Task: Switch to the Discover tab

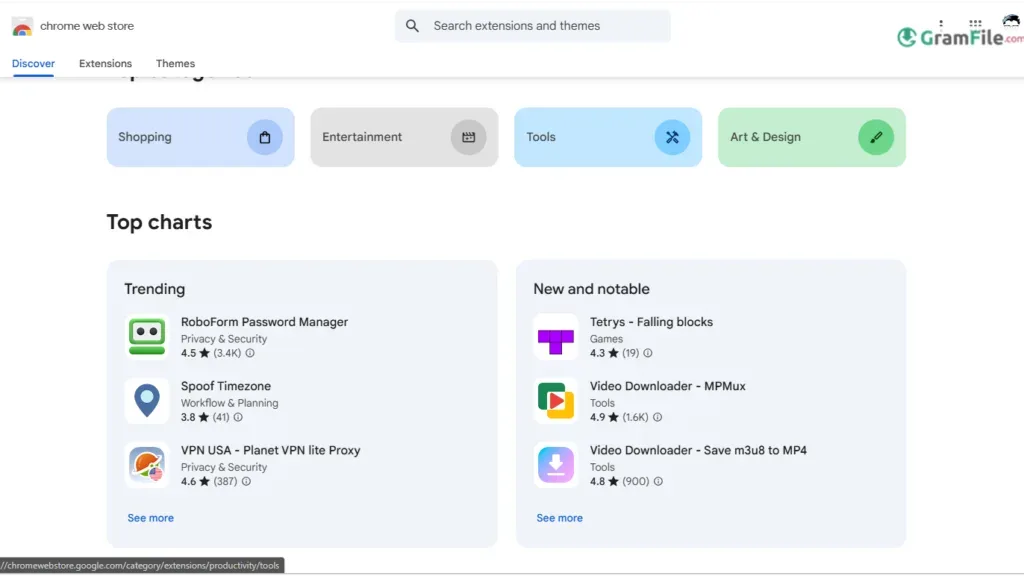Action: (33, 63)
